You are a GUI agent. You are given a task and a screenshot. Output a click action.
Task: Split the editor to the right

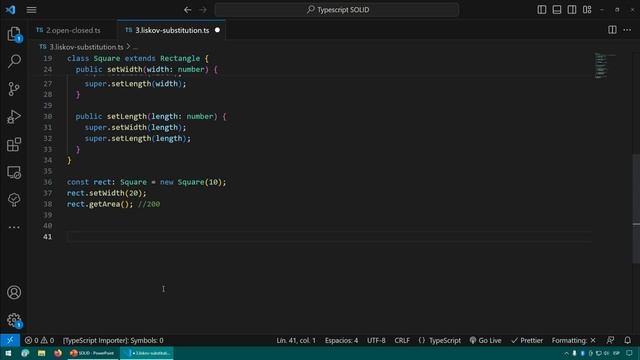point(612,30)
